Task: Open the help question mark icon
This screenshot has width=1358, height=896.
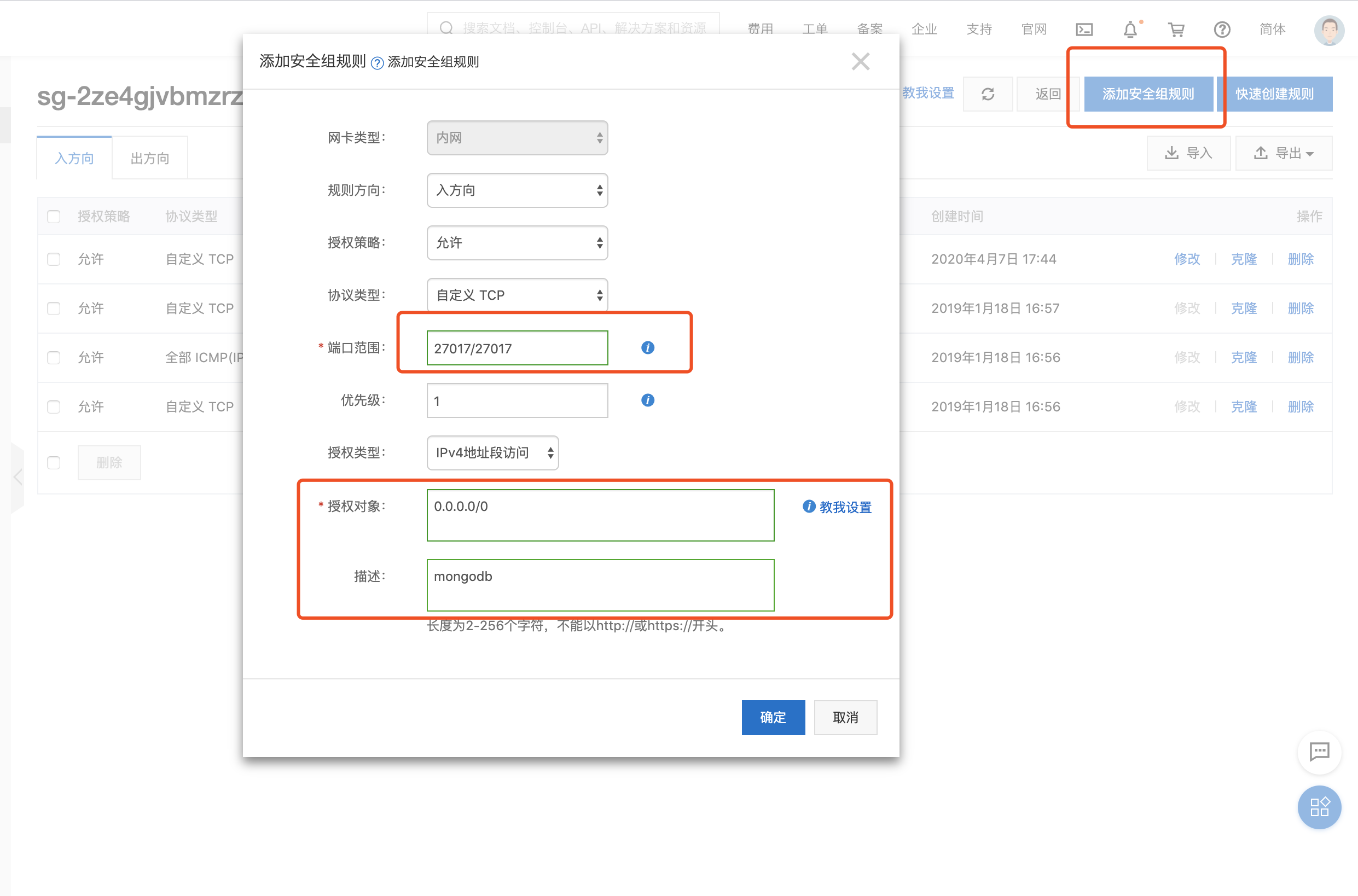Action: click(x=1222, y=29)
